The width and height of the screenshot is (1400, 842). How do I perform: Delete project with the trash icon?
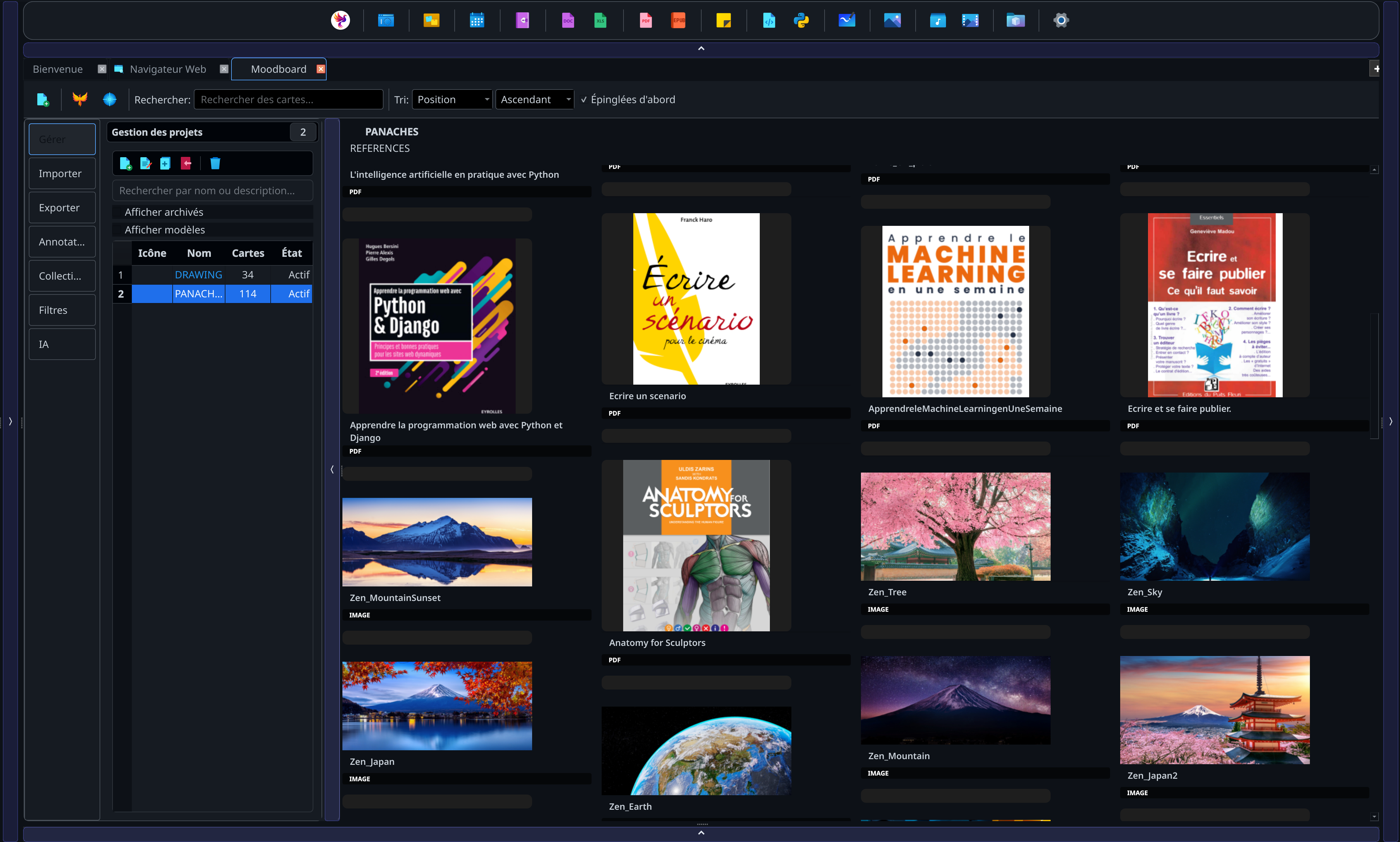coord(215,164)
